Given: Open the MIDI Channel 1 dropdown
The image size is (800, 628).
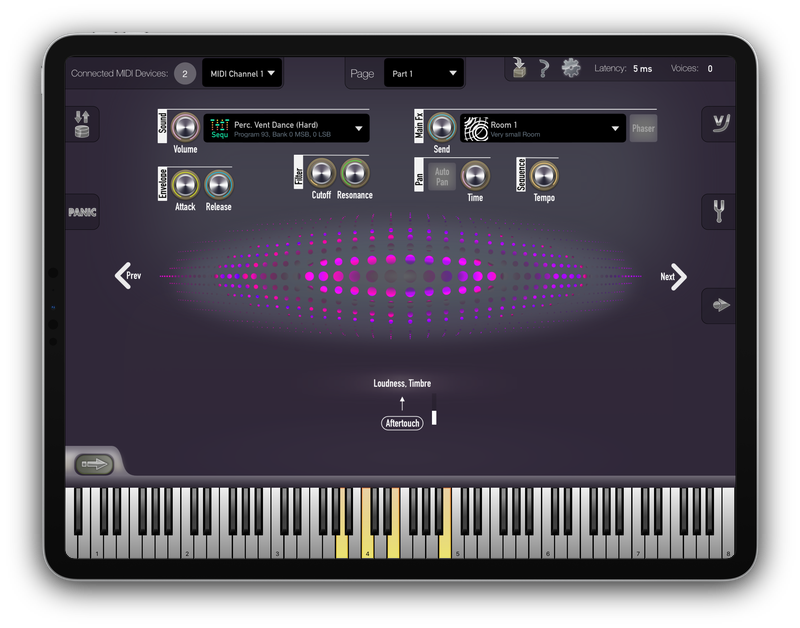Looking at the screenshot, I should [x=242, y=73].
